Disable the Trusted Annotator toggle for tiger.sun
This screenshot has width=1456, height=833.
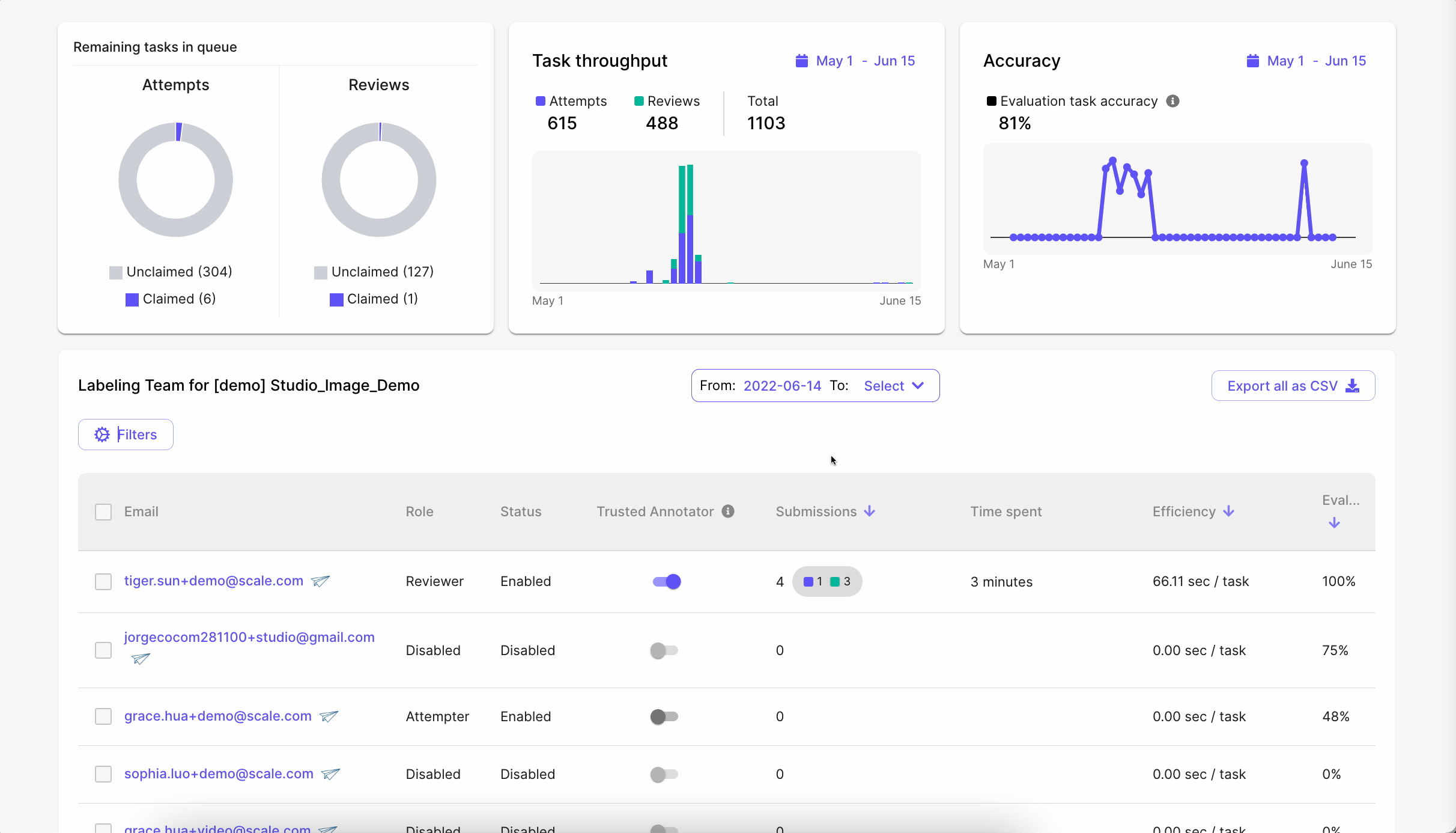coord(666,581)
